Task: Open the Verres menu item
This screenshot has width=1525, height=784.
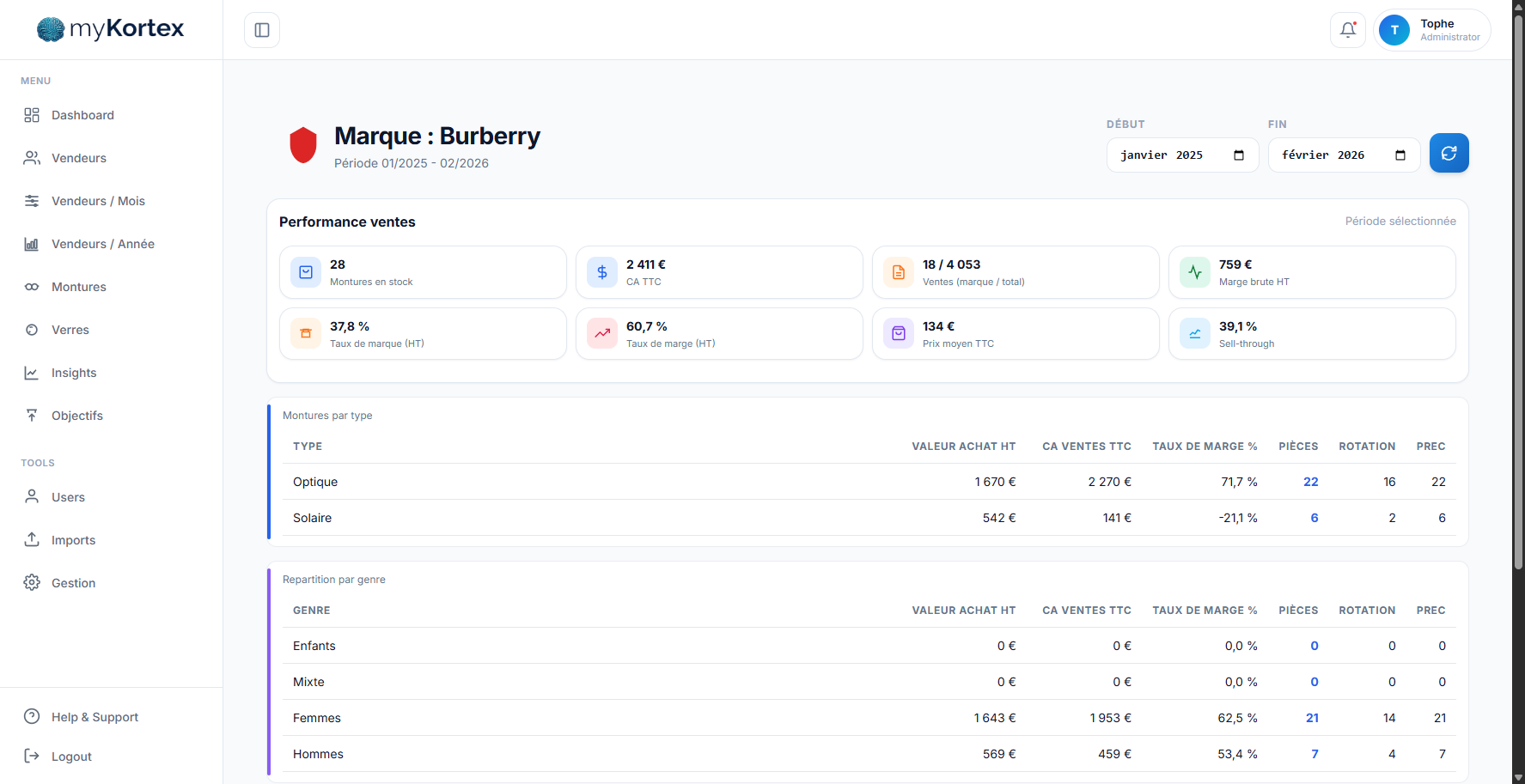Action: 70,330
